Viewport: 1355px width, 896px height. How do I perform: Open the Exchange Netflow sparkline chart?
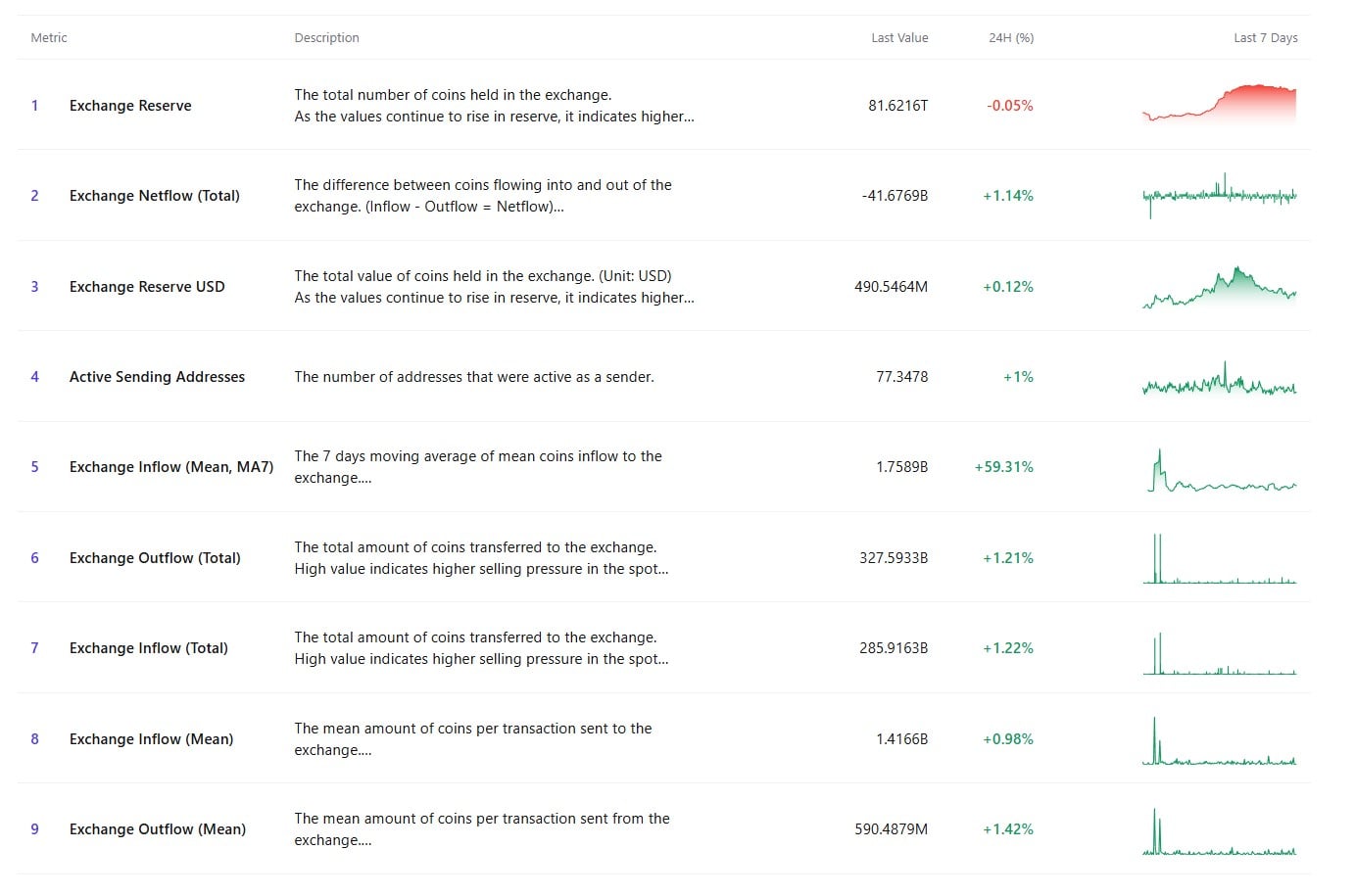[1219, 195]
